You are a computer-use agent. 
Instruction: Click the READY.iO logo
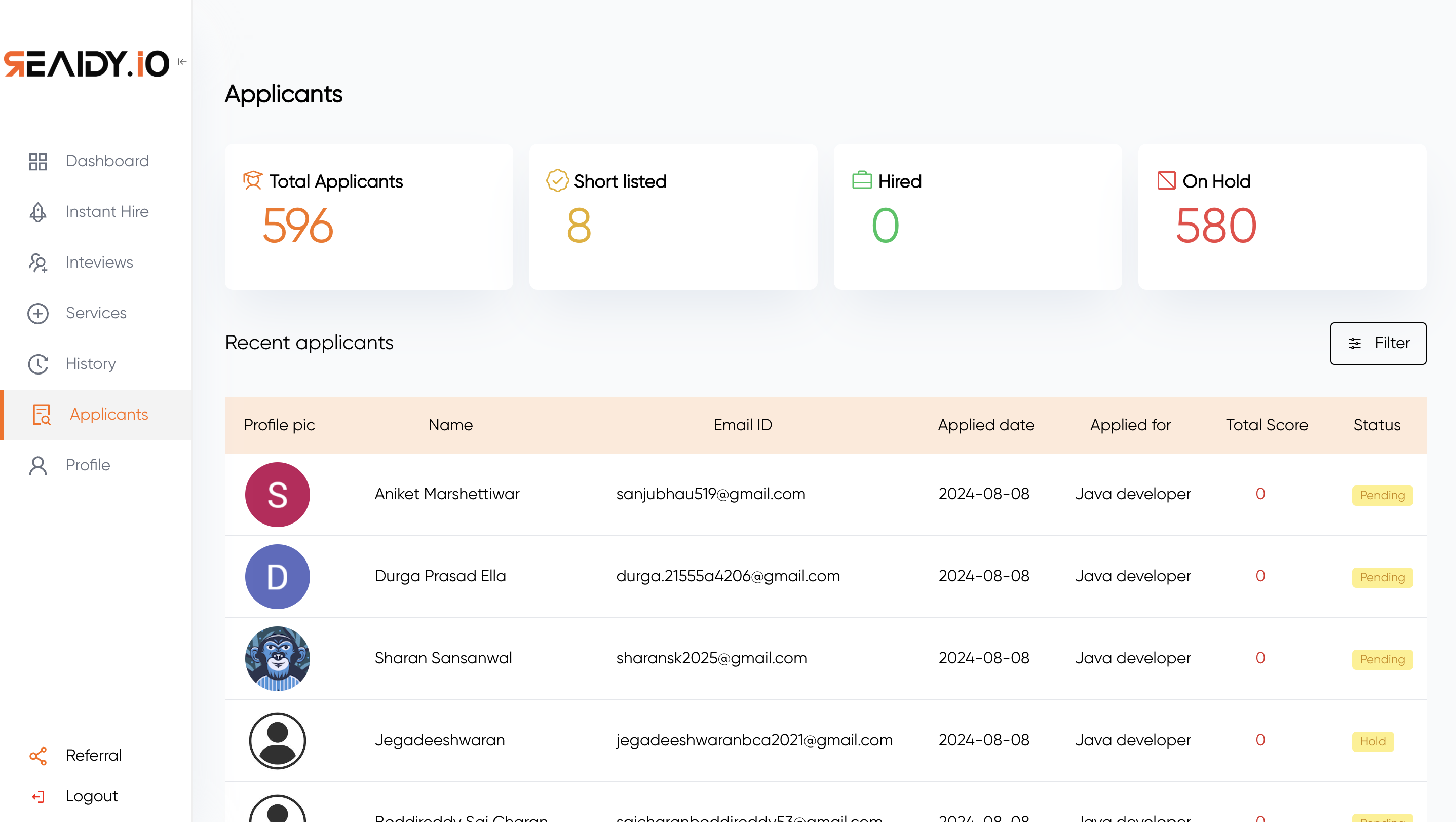(x=87, y=63)
